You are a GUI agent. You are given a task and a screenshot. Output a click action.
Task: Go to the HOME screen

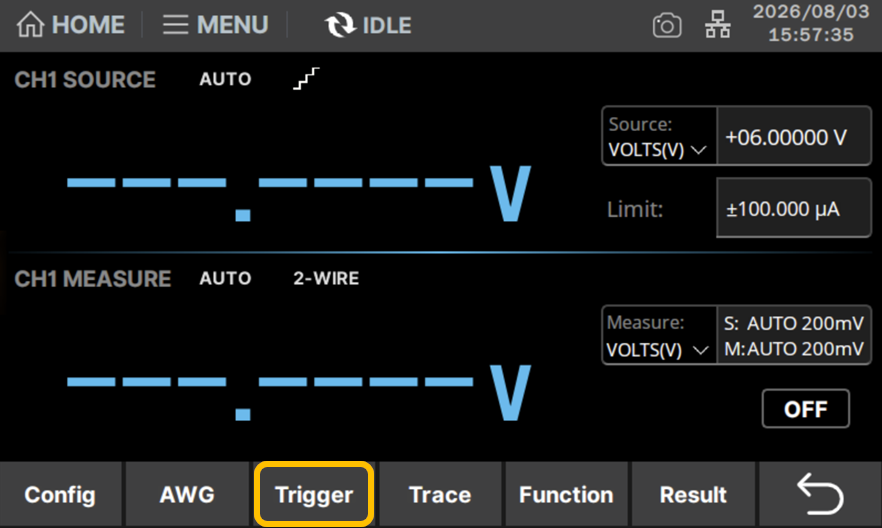point(70,25)
